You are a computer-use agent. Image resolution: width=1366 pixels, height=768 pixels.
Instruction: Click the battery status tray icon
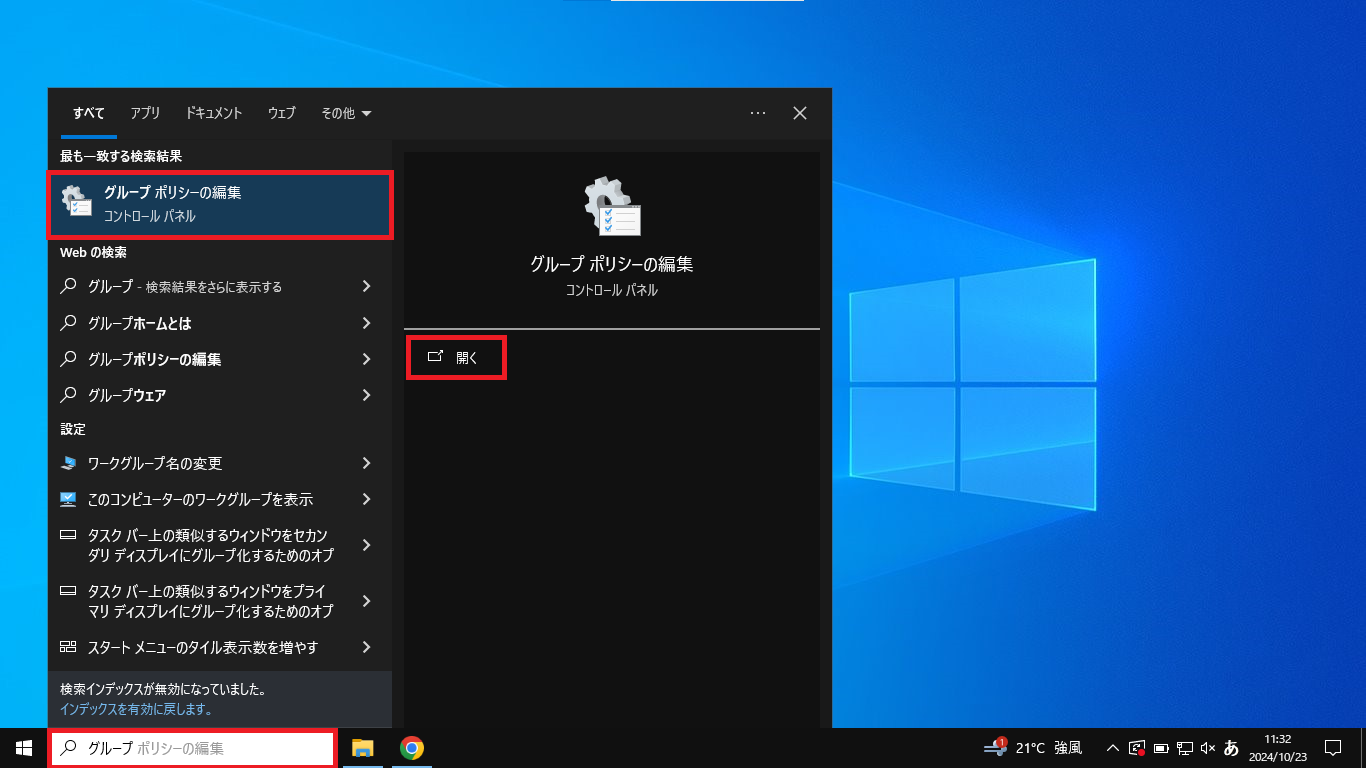click(1161, 748)
